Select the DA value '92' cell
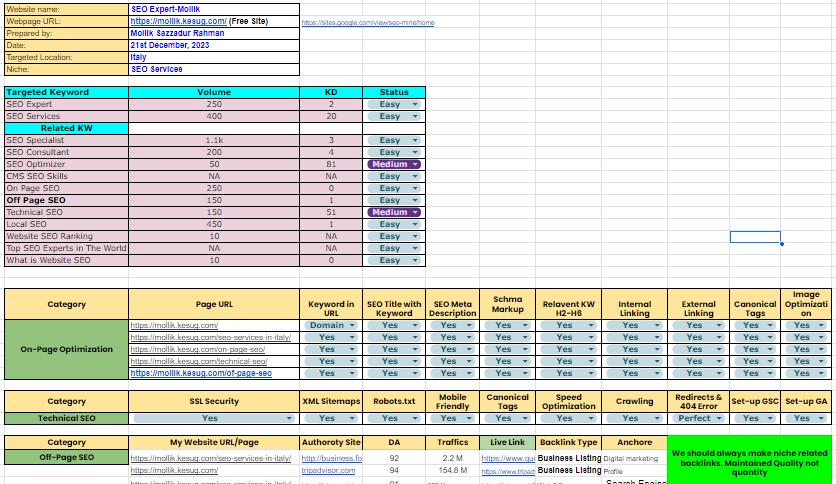Image resolution: width=836 pixels, height=484 pixels. pos(394,458)
